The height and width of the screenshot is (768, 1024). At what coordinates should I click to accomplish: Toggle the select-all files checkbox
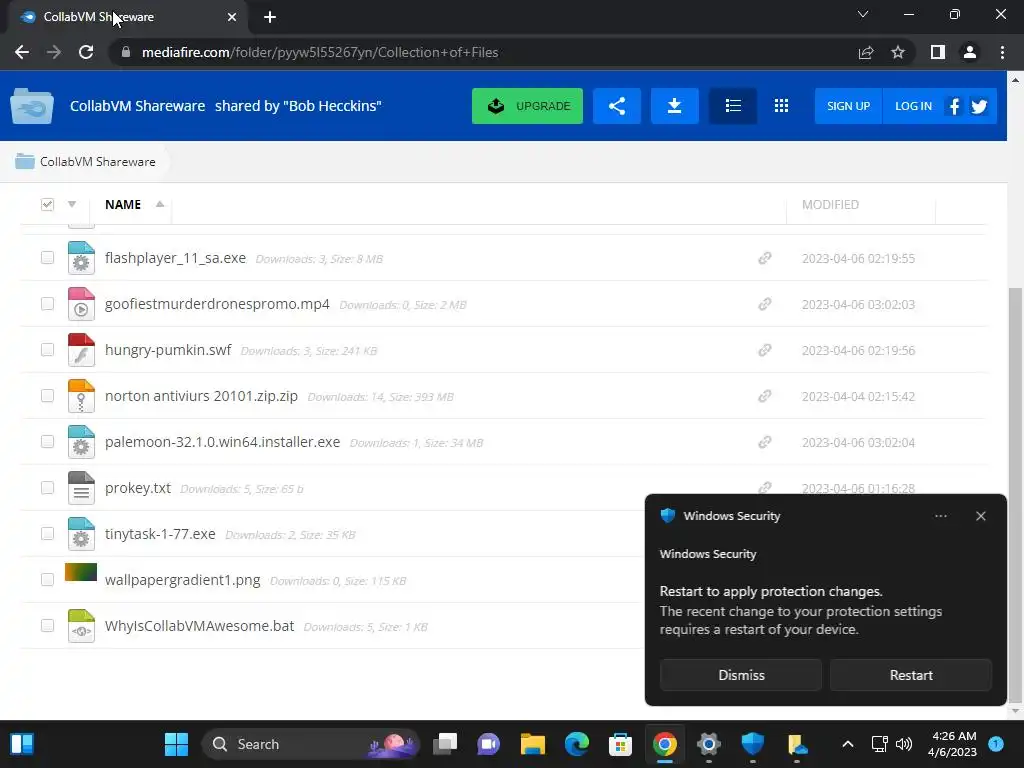(x=47, y=204)
